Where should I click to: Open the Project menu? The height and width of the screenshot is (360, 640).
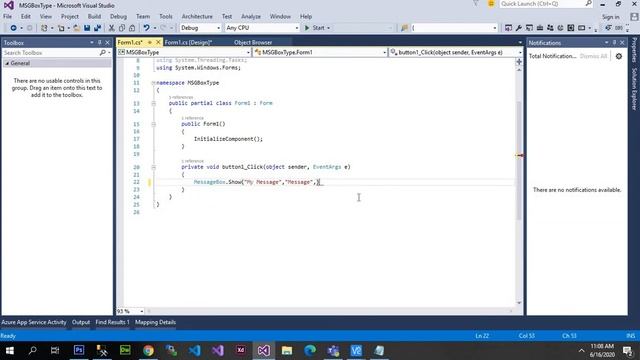[69, 17]
